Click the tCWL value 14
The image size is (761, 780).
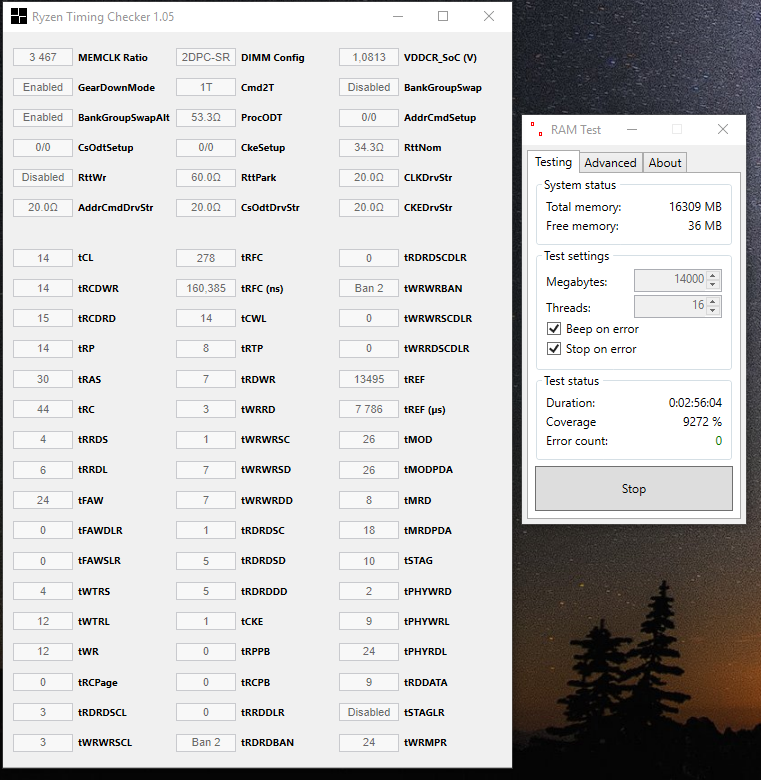pos(206,318)
